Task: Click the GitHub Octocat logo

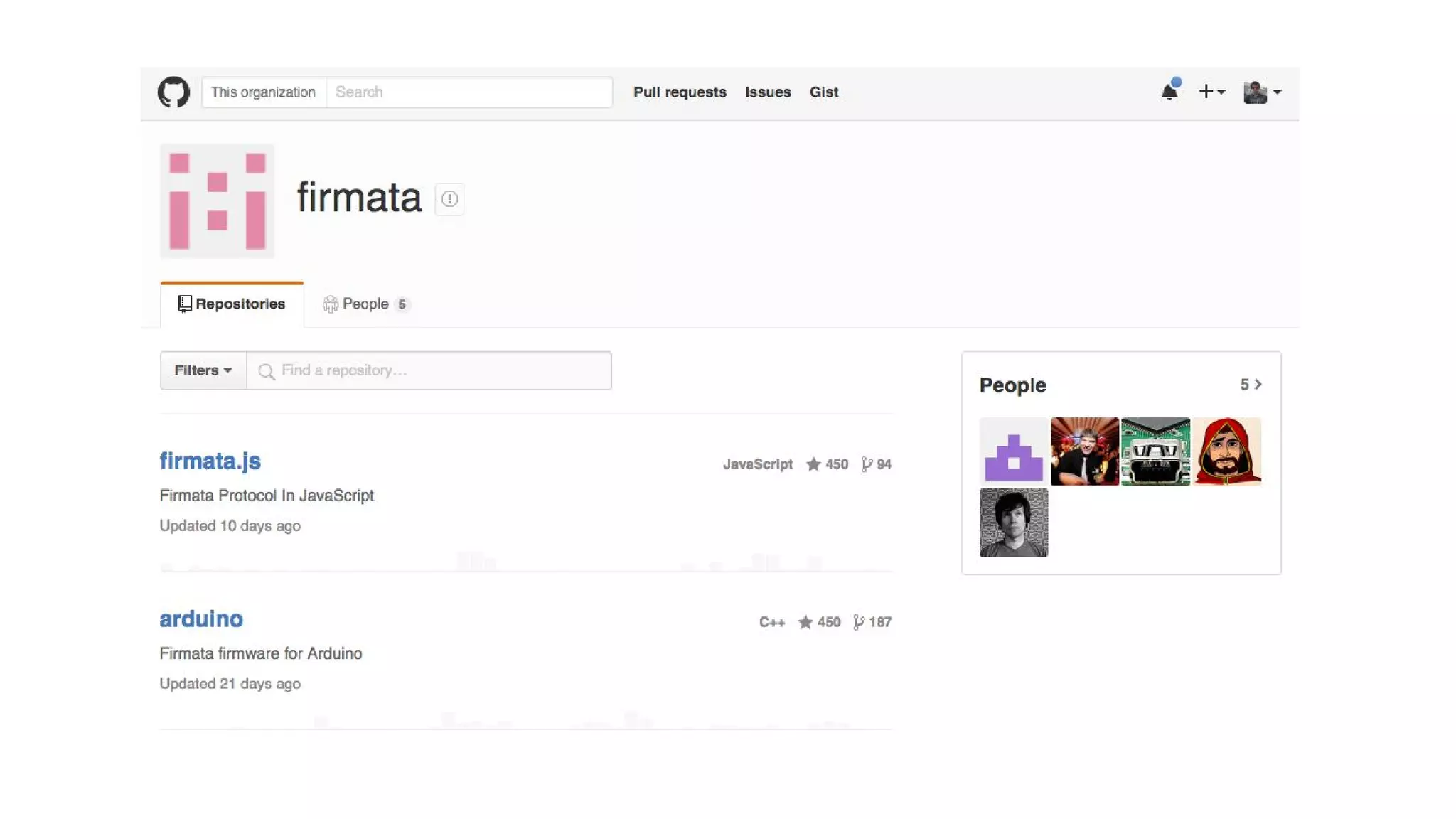Action: (173, 92)
